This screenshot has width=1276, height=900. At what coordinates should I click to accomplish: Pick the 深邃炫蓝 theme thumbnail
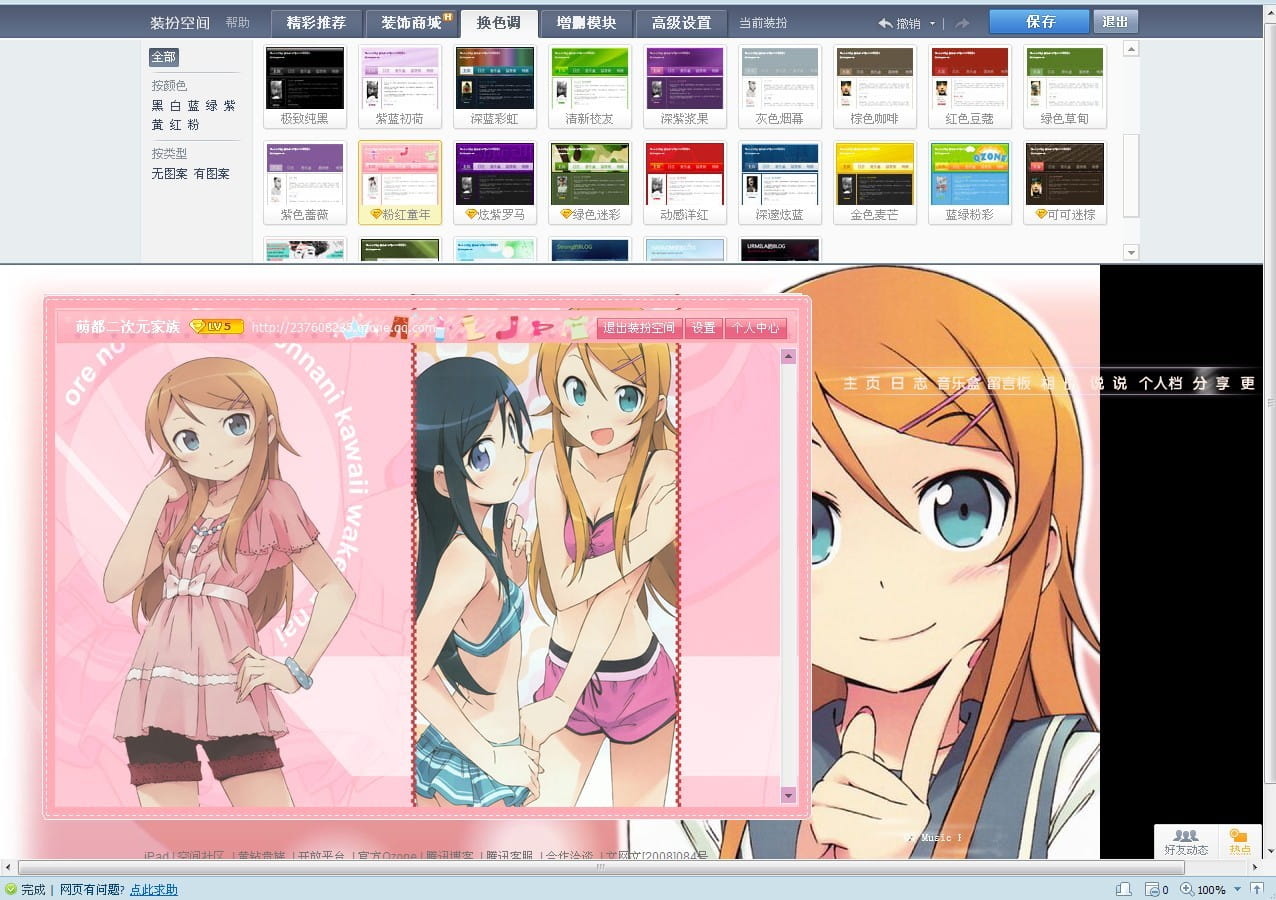point(780,182)
